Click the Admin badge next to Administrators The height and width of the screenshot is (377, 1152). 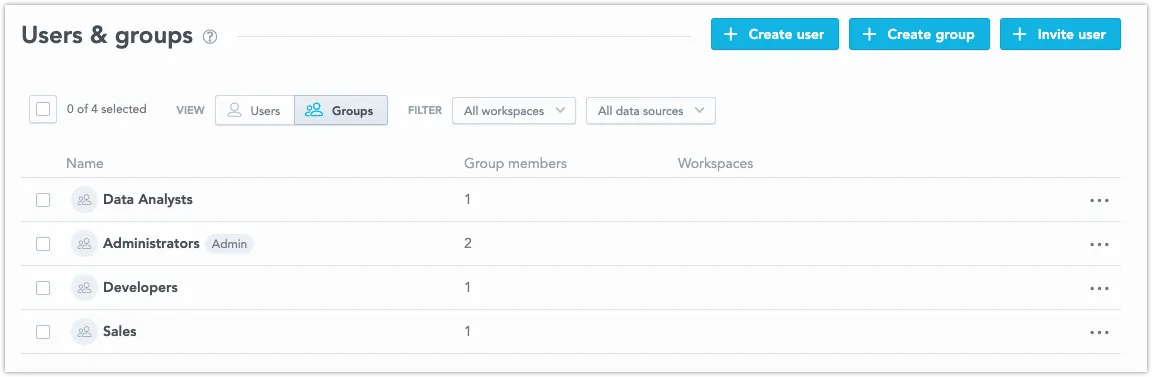229,244
